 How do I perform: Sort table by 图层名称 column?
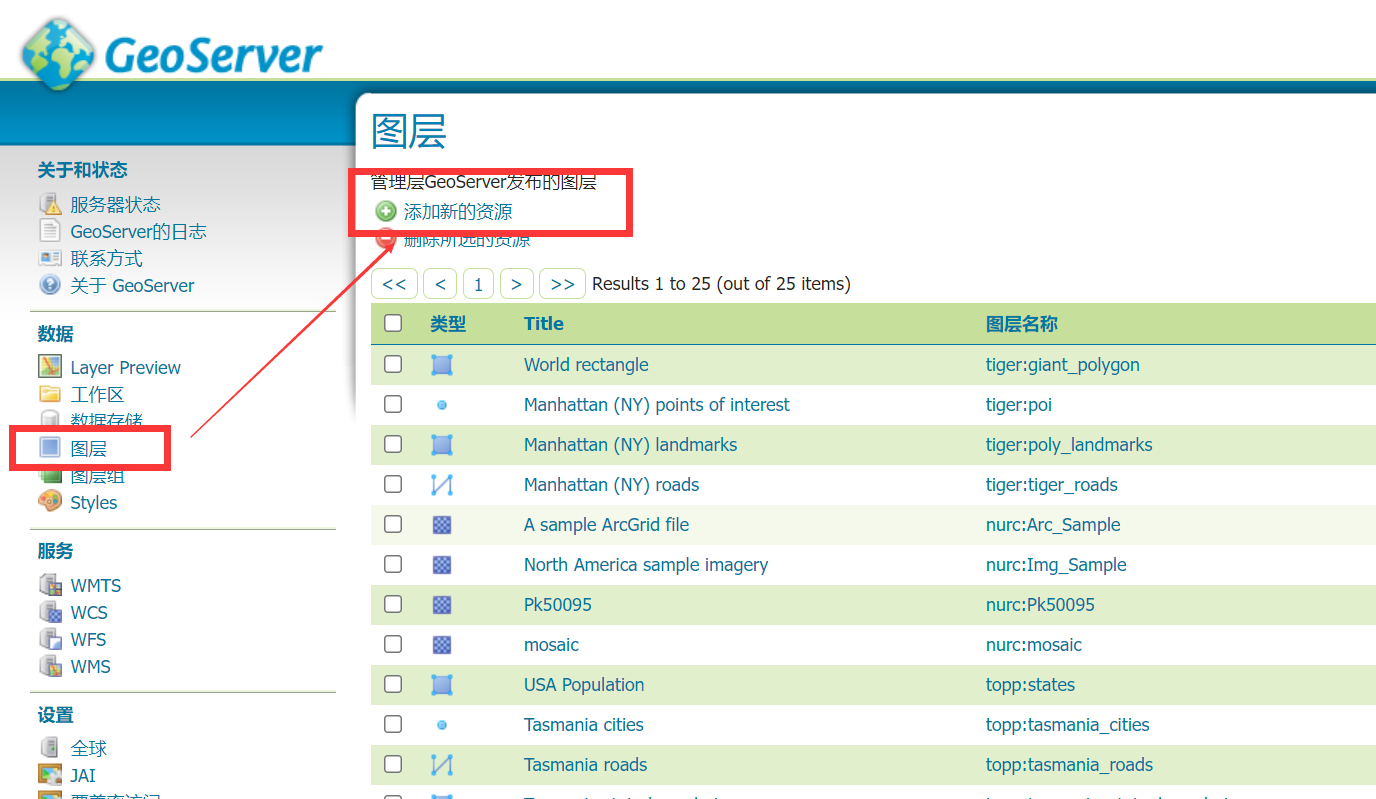click(x=1022, y=324)
